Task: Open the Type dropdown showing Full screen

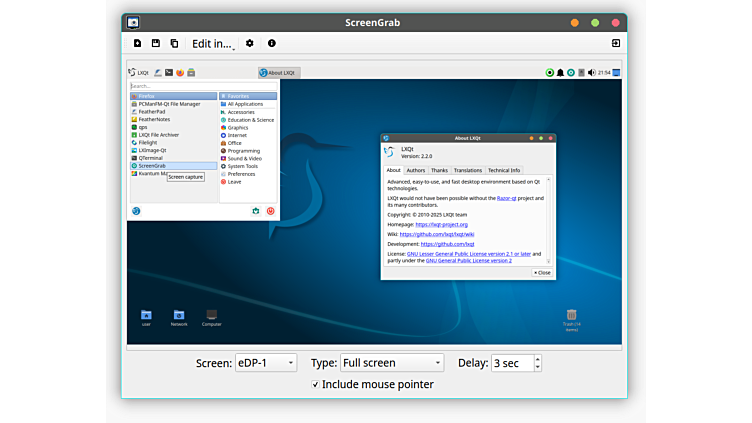Action: (x=391, y=363)
